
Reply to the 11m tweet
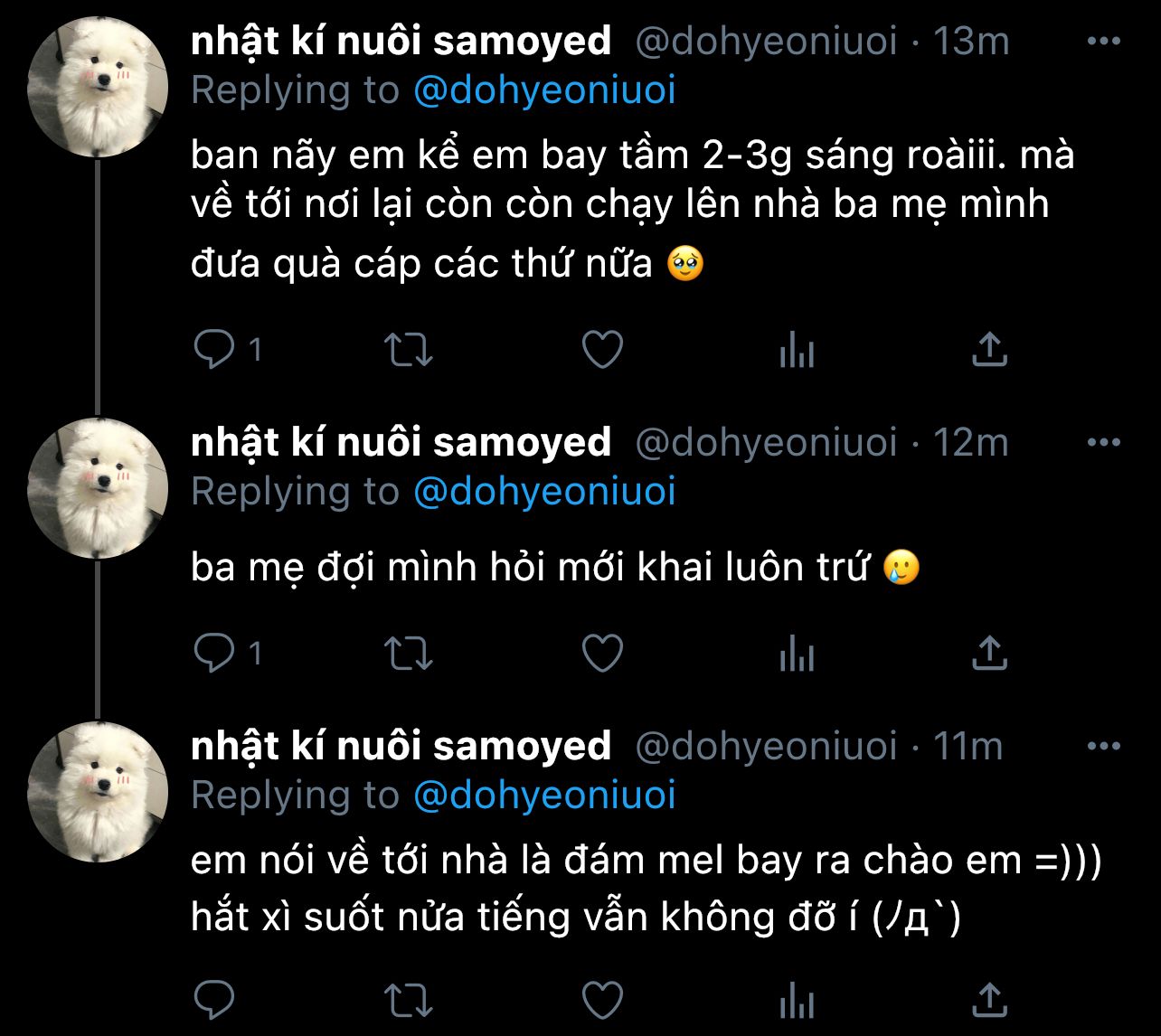[x=214, y=1000]
